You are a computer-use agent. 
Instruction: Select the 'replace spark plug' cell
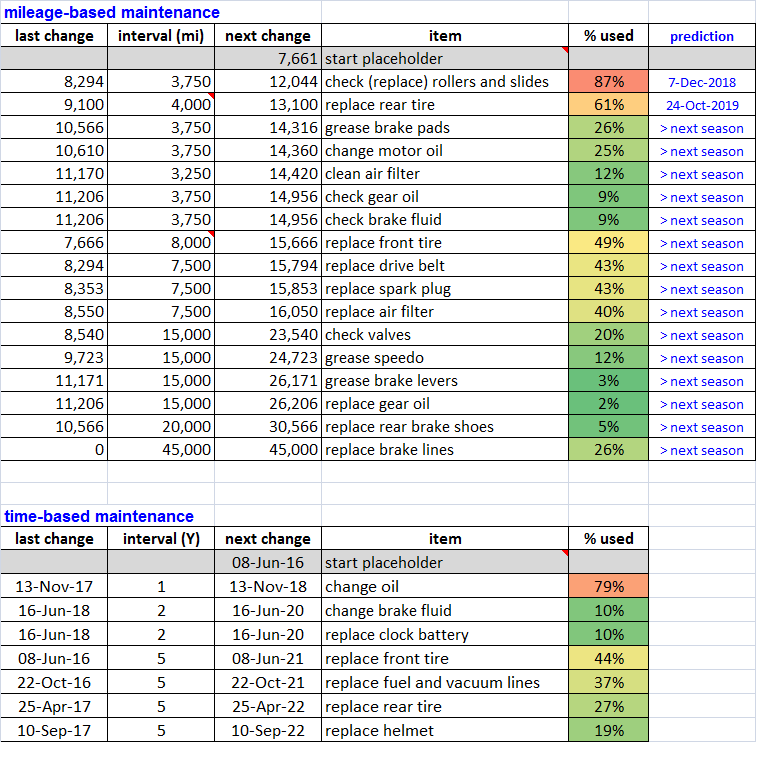pyautogui.click(x=445, y=289)
